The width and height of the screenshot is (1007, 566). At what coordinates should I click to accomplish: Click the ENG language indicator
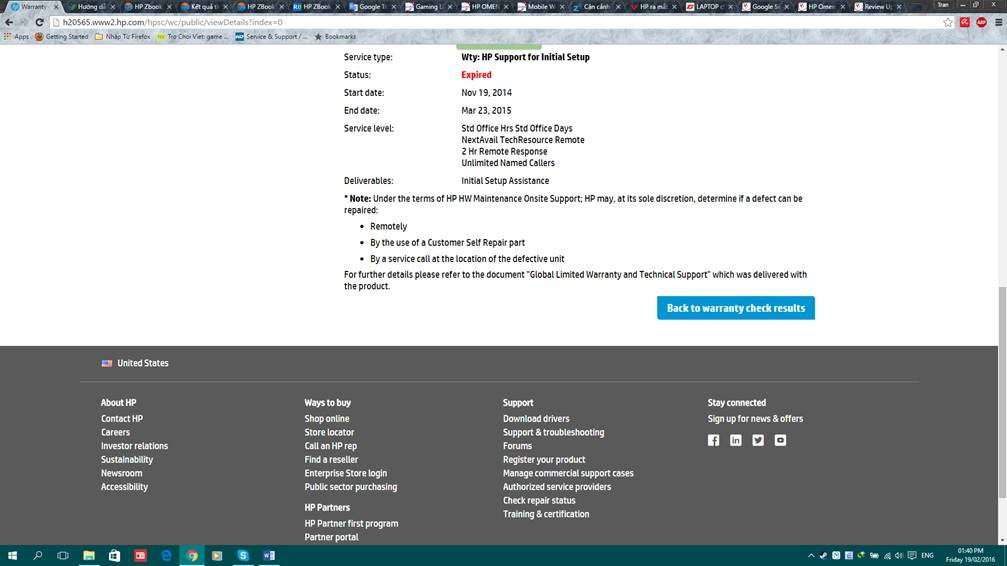(927, 556)
